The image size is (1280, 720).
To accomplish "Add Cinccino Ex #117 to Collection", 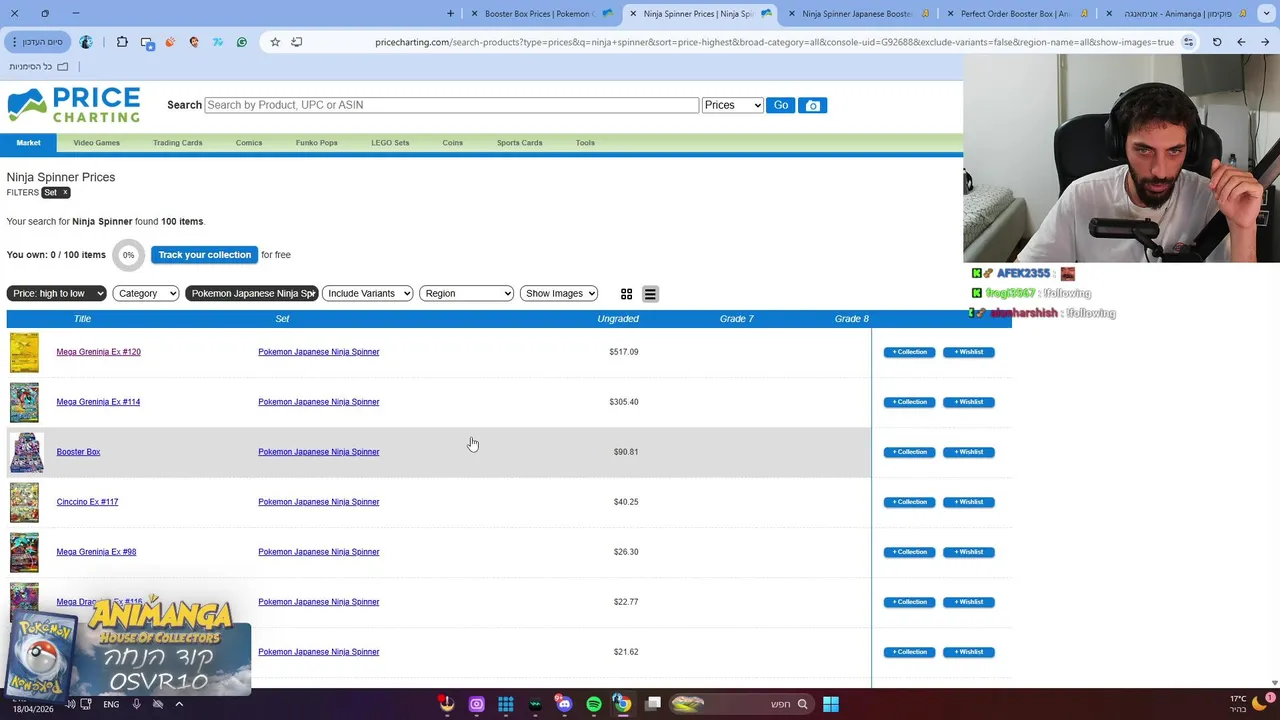I will click(909, 502).
